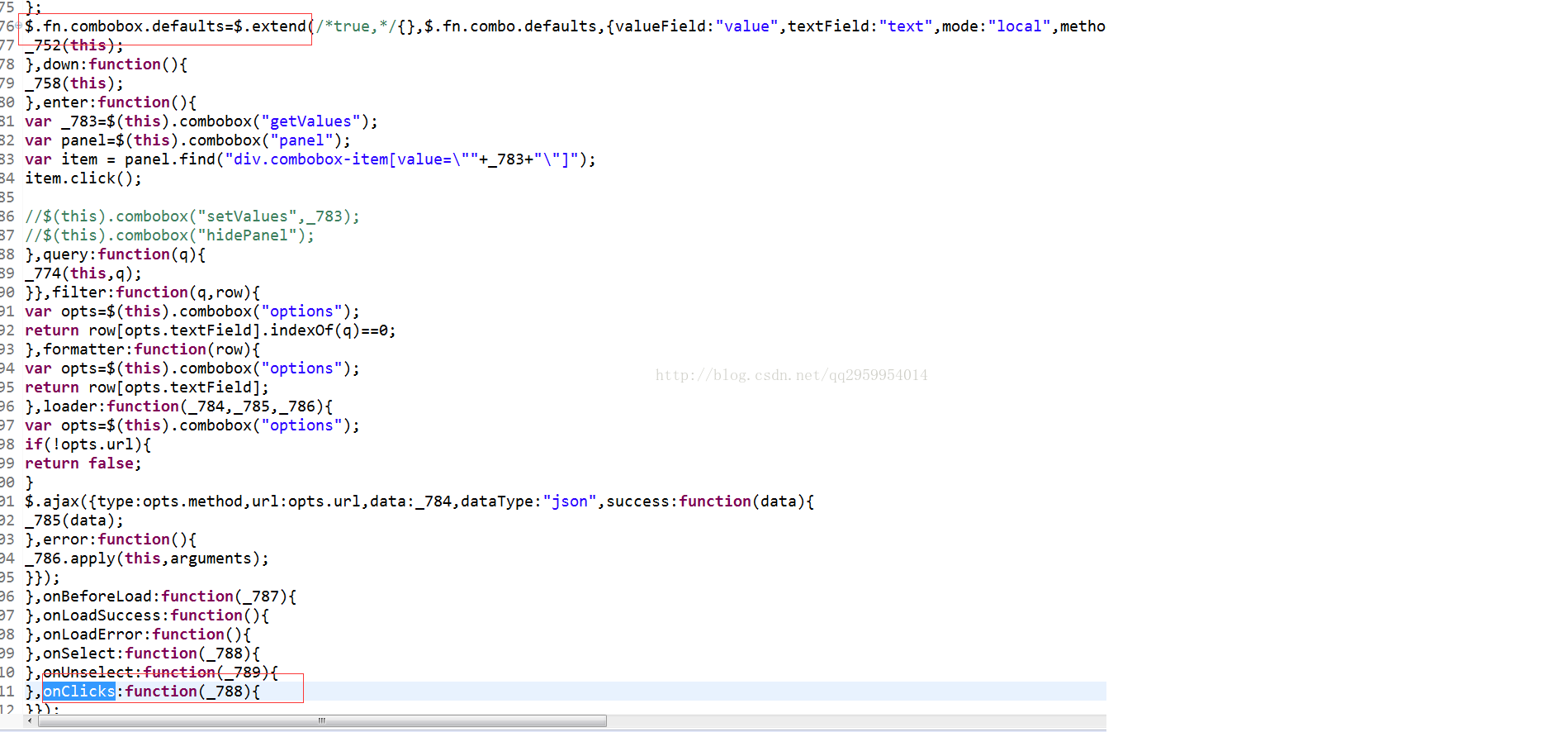Click the line "return false;"
This screenshot has height=732, width=1568.
(x=83, y=463)
